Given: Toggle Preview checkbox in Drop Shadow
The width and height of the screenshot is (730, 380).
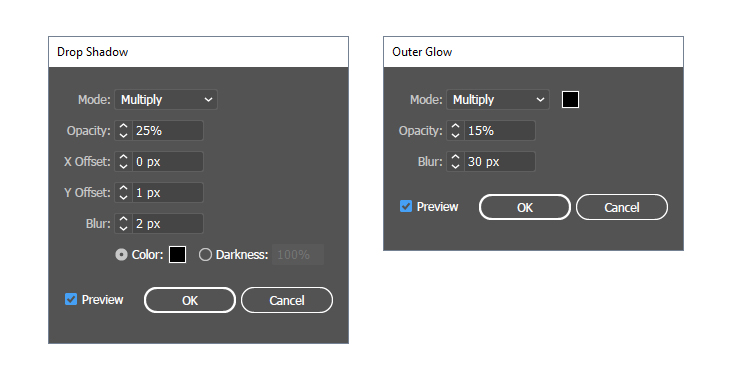Looking at the screenshot, I should [x=71, y=299].
